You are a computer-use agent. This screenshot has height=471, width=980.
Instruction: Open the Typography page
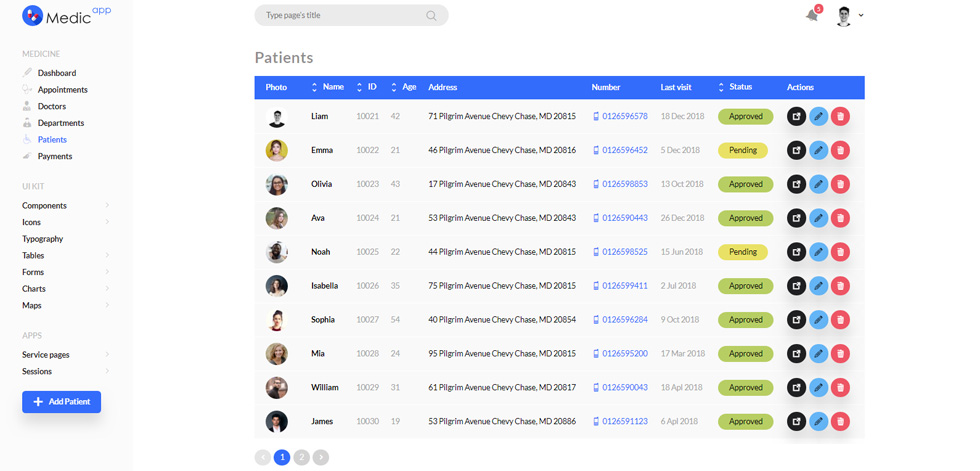pyautogui.click(x=42, y=239)
